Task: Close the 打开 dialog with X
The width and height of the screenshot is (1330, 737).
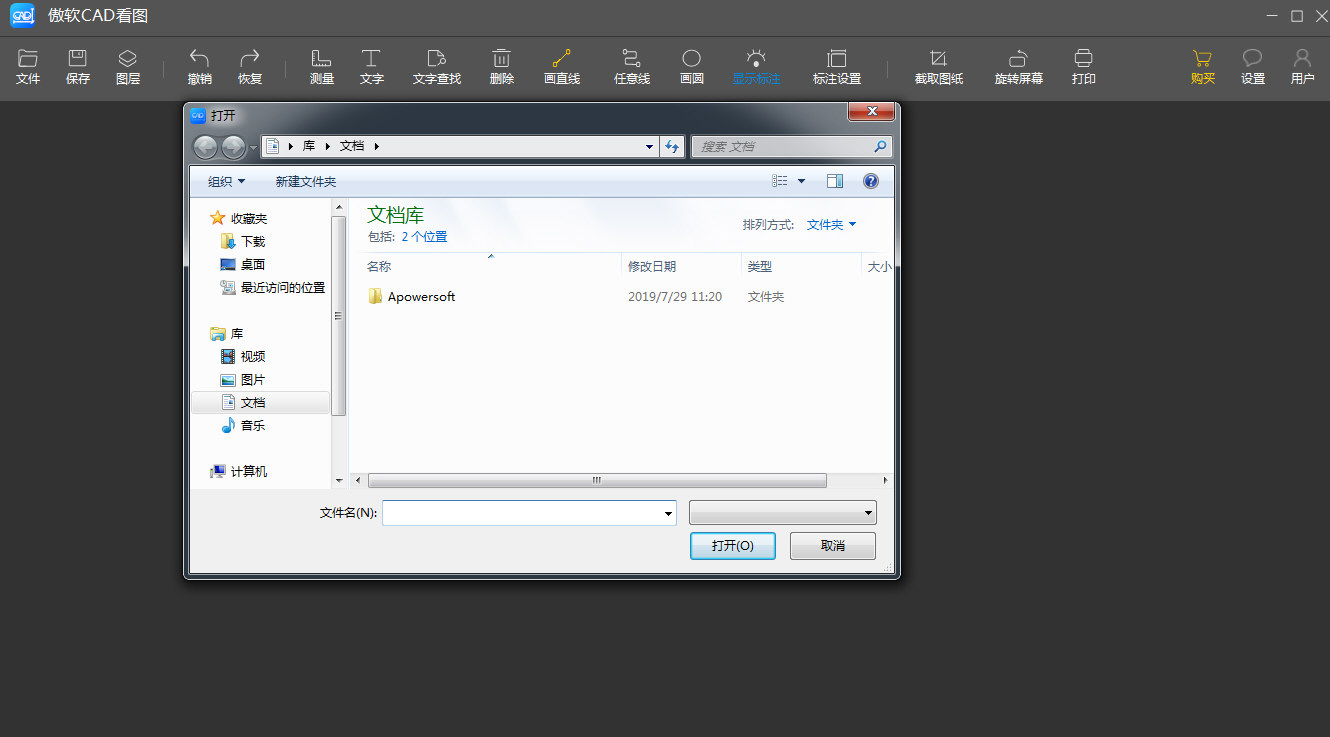Action: pyautogui.click(x=870, y=111)
